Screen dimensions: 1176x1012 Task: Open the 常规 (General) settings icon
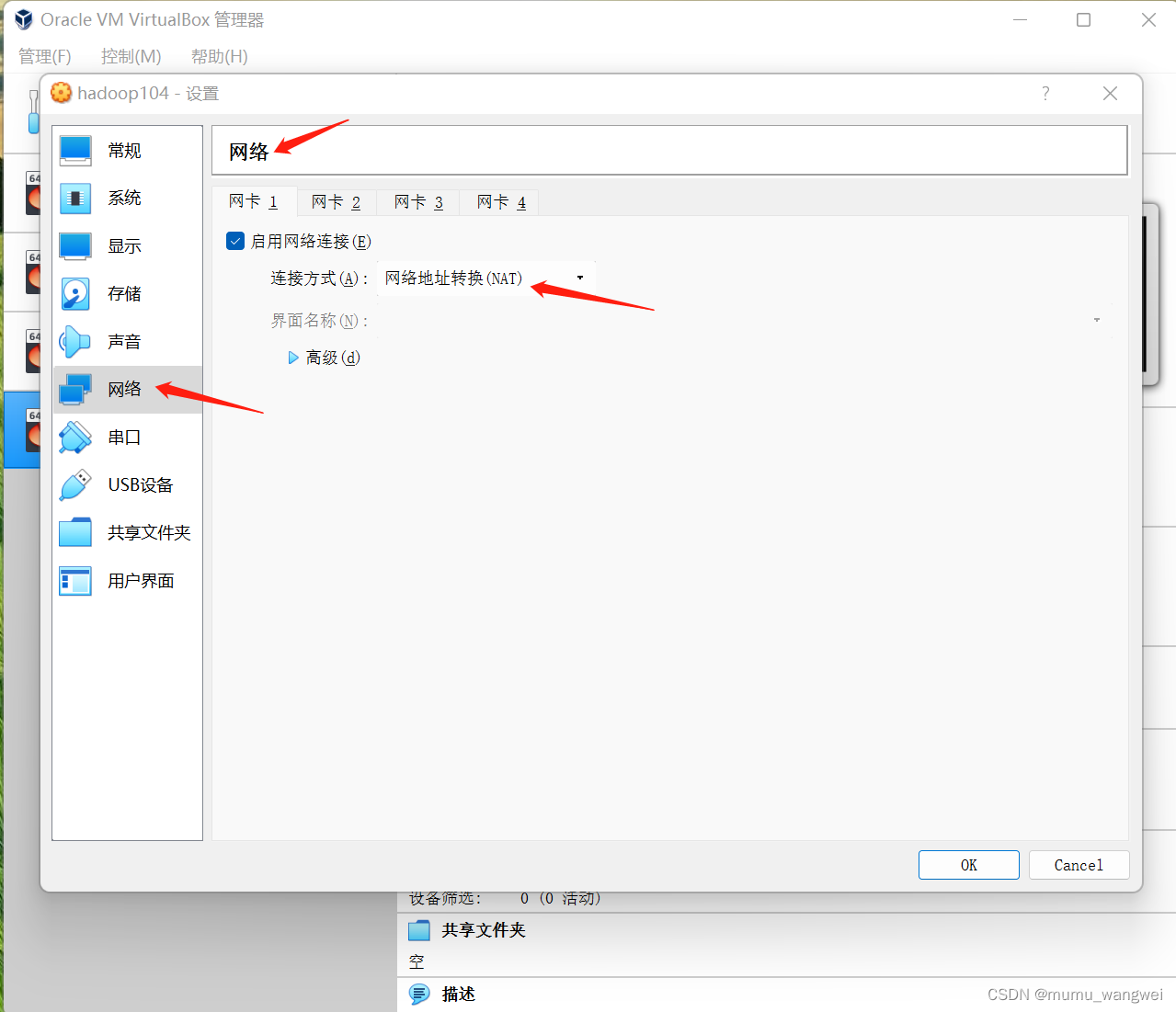tap(75, 150)
